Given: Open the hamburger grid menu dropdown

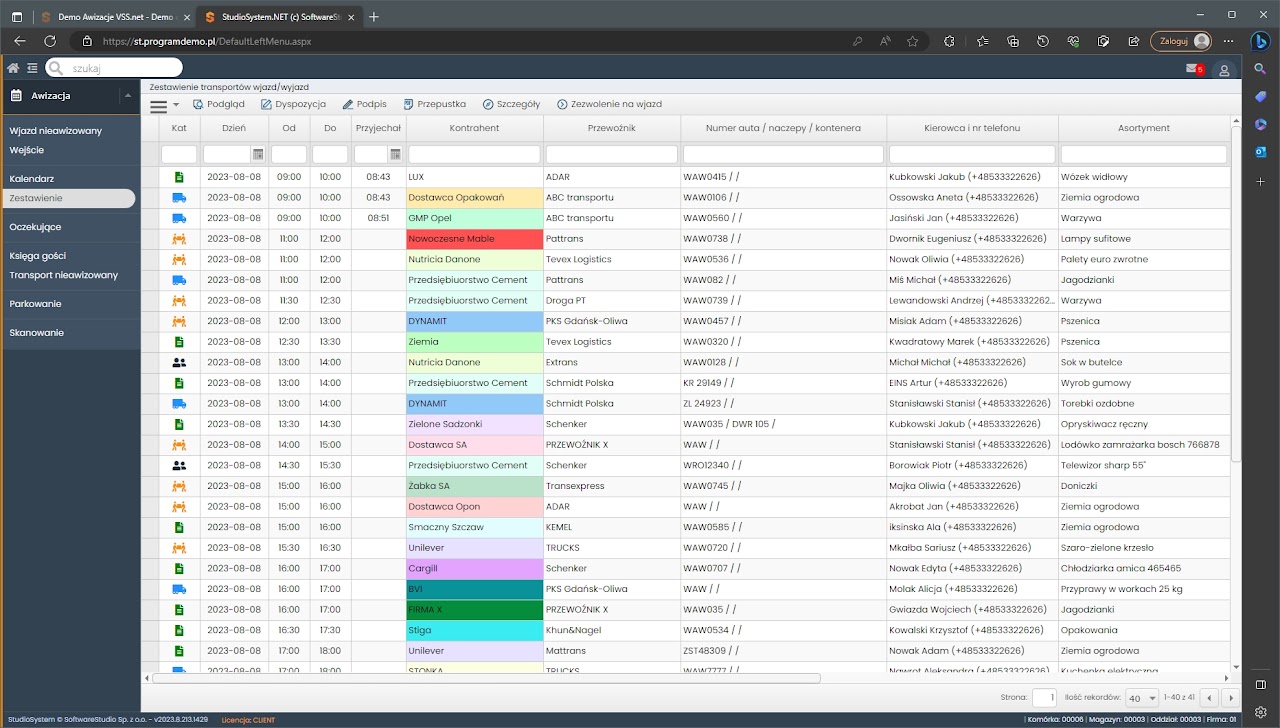Looking at the screenshot, I should (x=164, y=106).
